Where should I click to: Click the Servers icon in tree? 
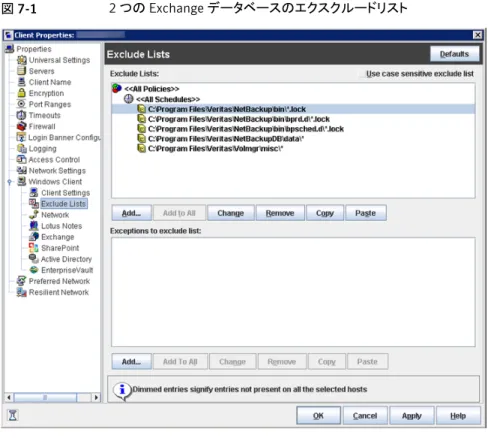(22, 71)
